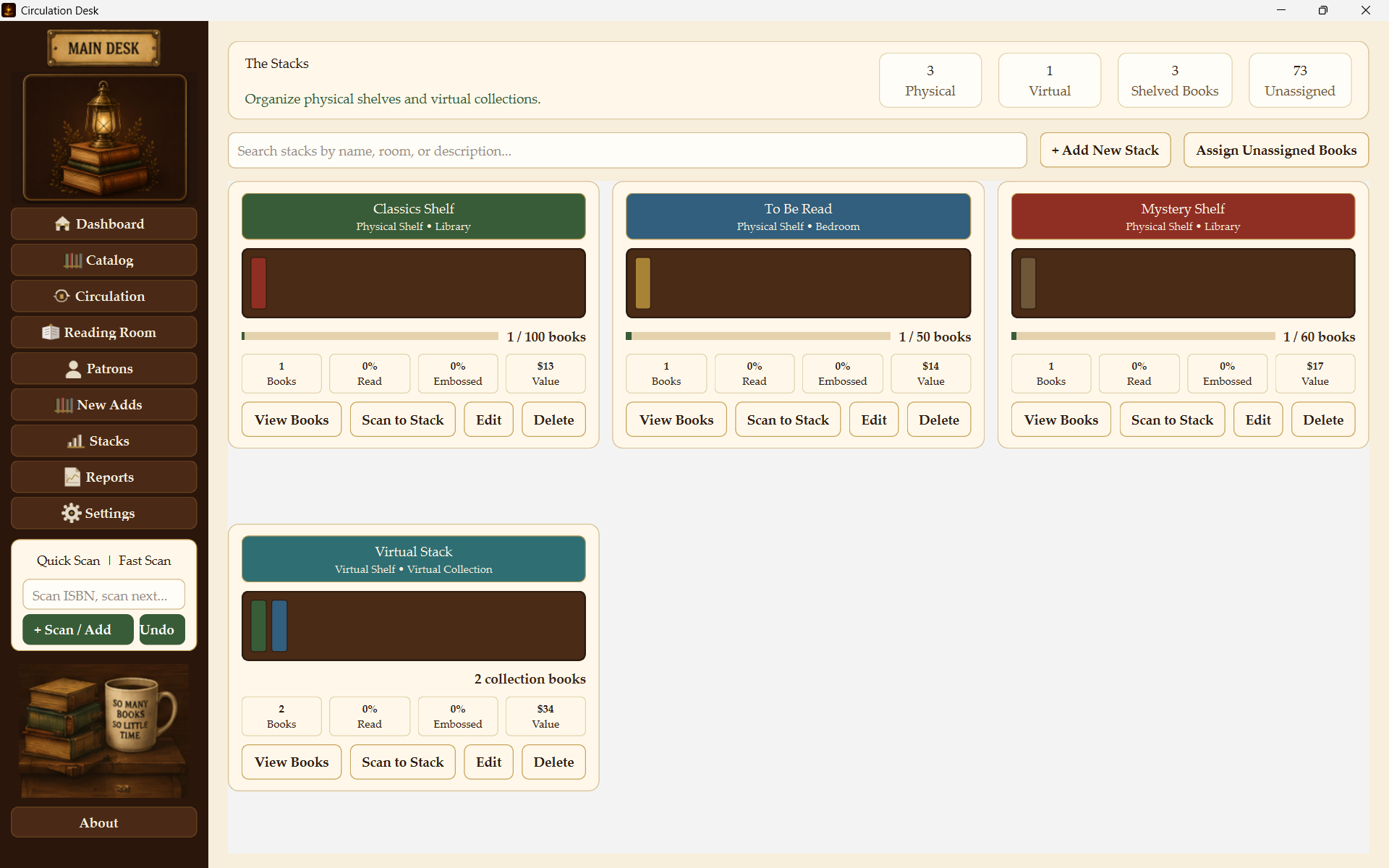Viewport: 1389px width, 868px height.
Task: Switch to Quick Scan mode
Action: 69,561
